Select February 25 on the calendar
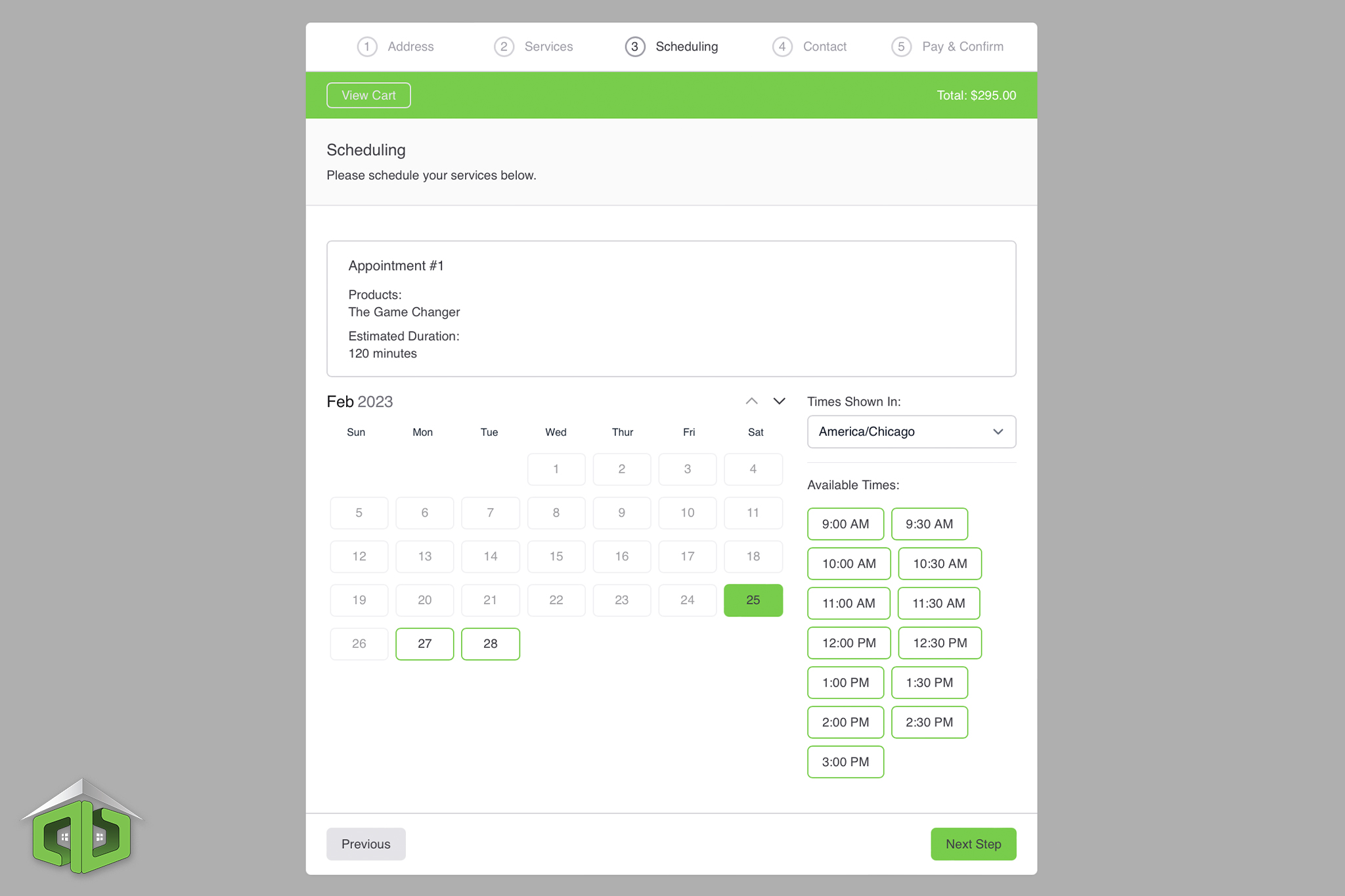Screen dimensions: 1345x896 tap(752, 600)
